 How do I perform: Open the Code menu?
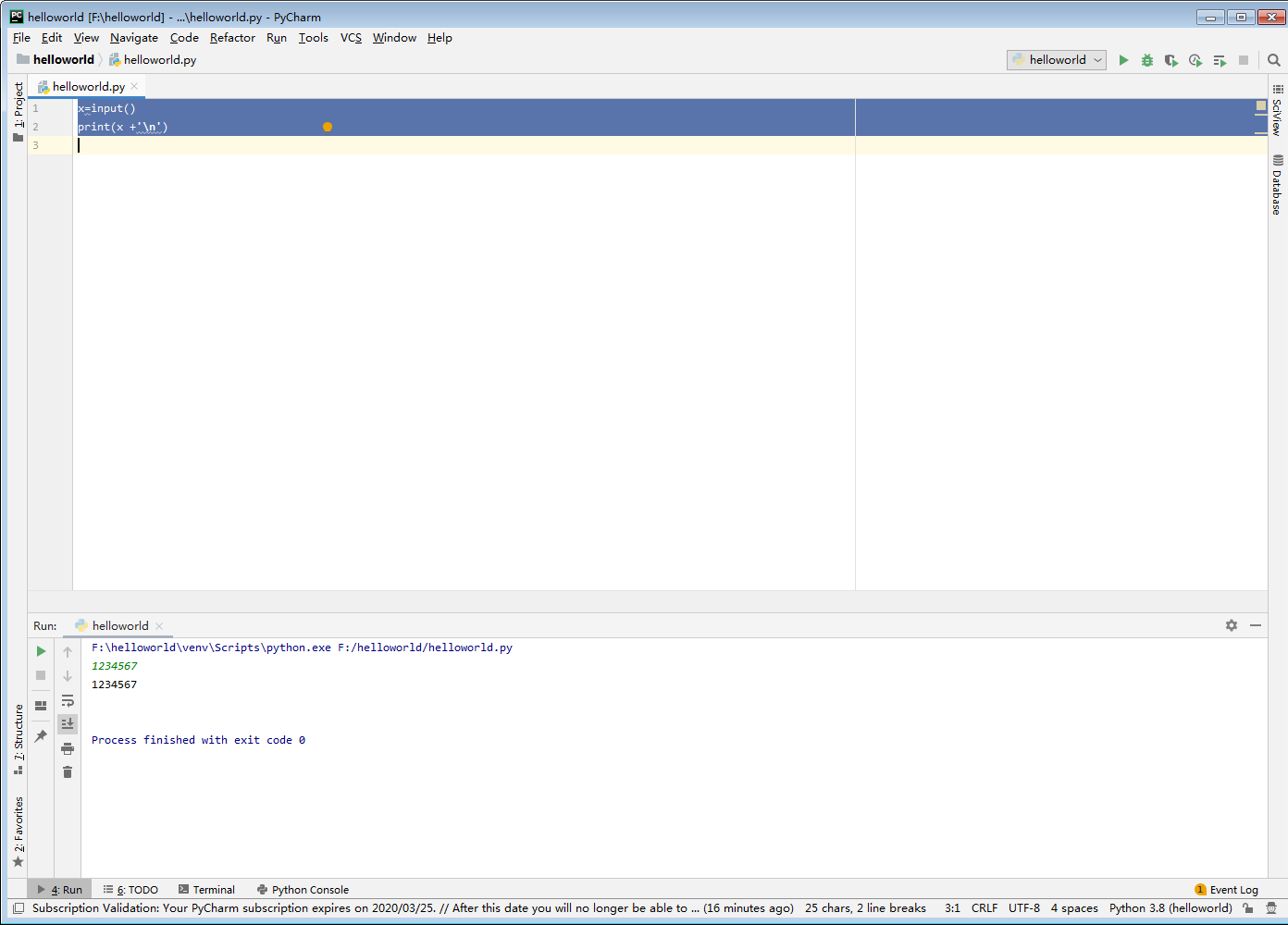pos(184,38)
